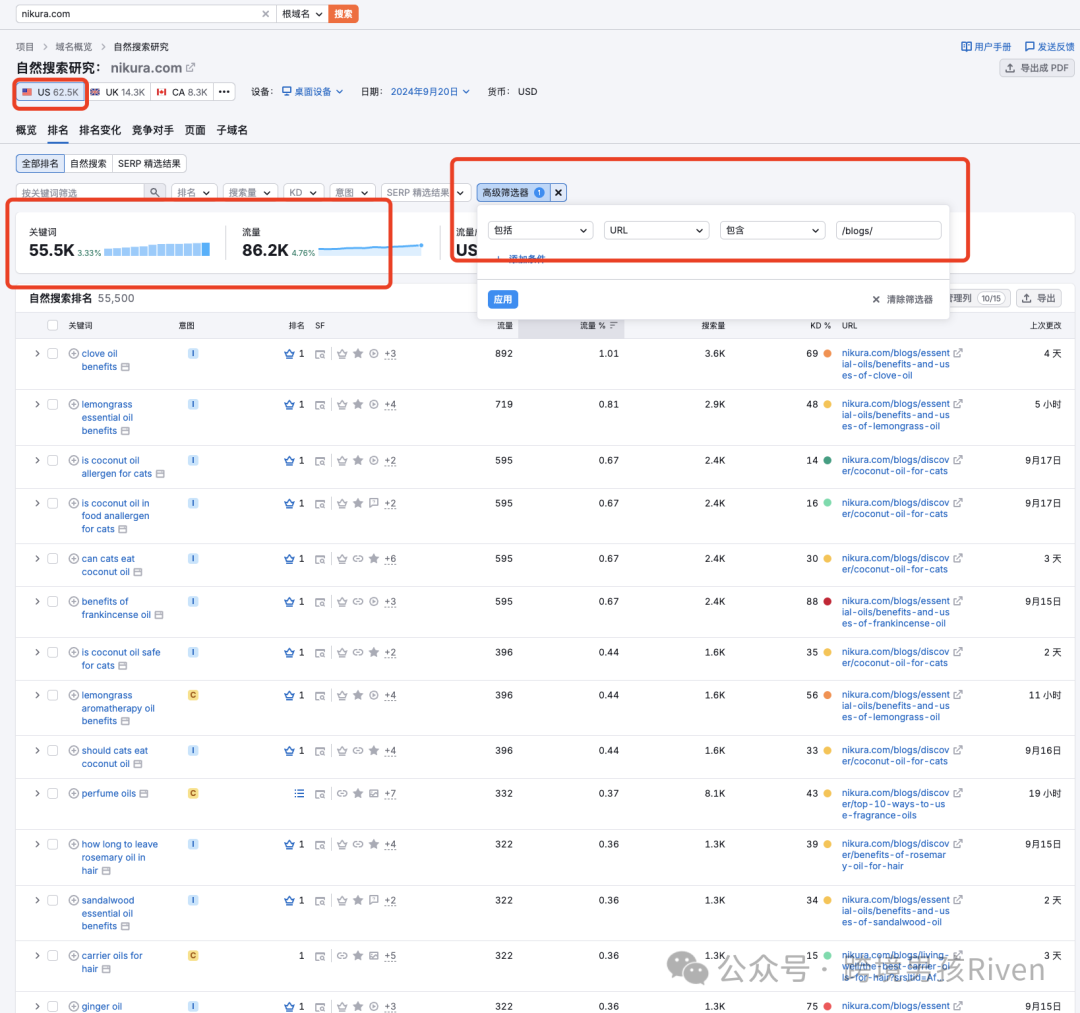This screenshot has height=1013, width=1080.
Task: Click the keyword filter input field
Action: [x=80, y=193]
